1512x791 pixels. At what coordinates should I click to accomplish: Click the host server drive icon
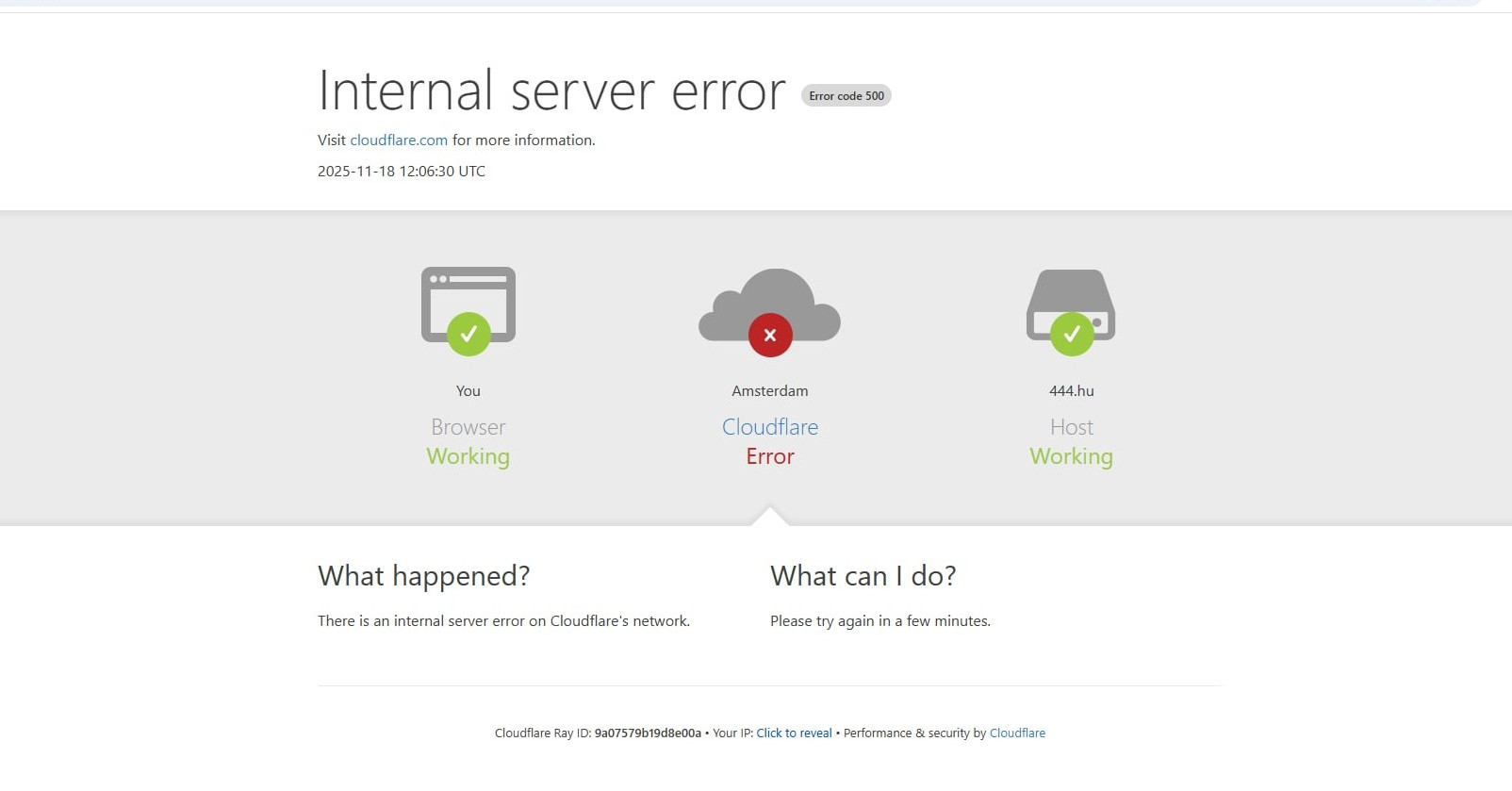point(1071,293)
